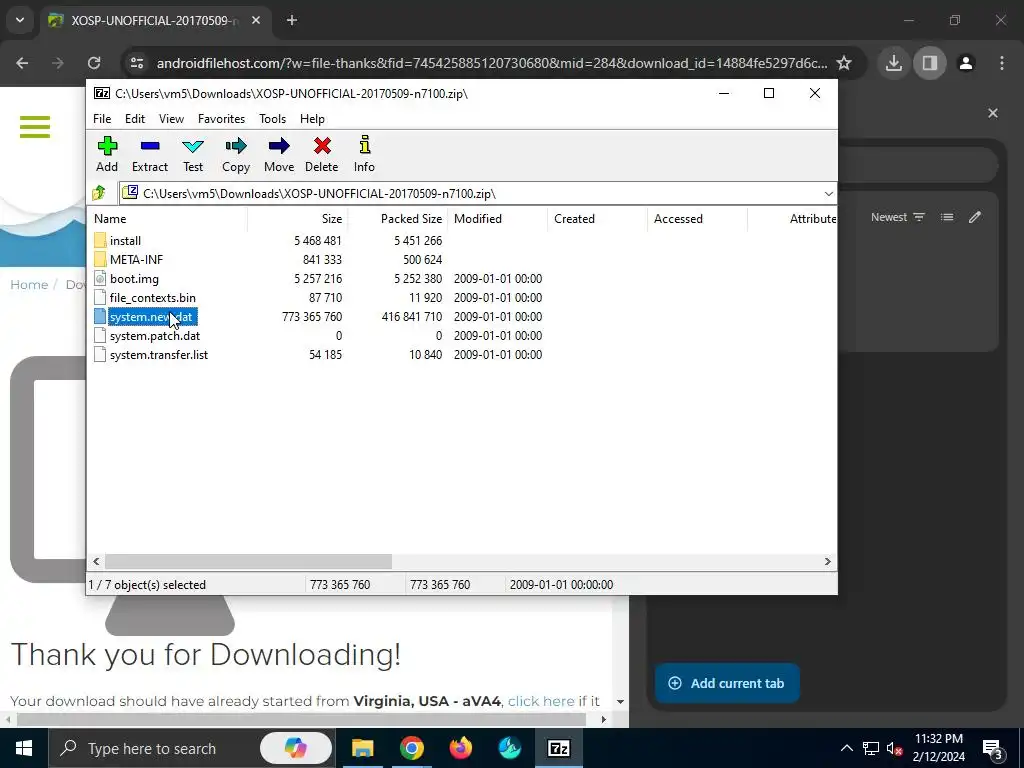
Task: Expand the archive path dropdown
Action: click(828, 193)
